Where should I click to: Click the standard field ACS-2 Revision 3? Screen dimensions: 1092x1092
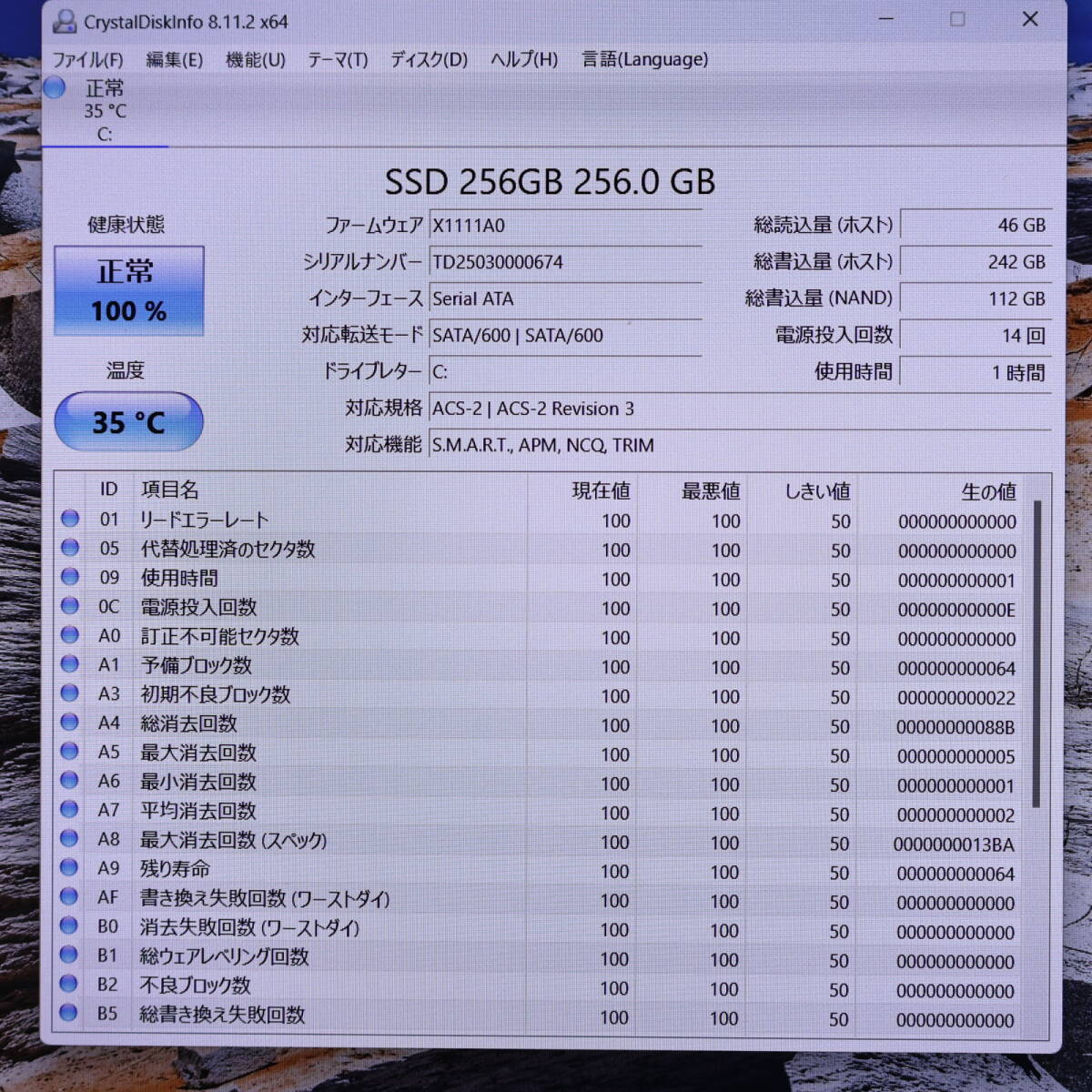[x=740, y=409]
